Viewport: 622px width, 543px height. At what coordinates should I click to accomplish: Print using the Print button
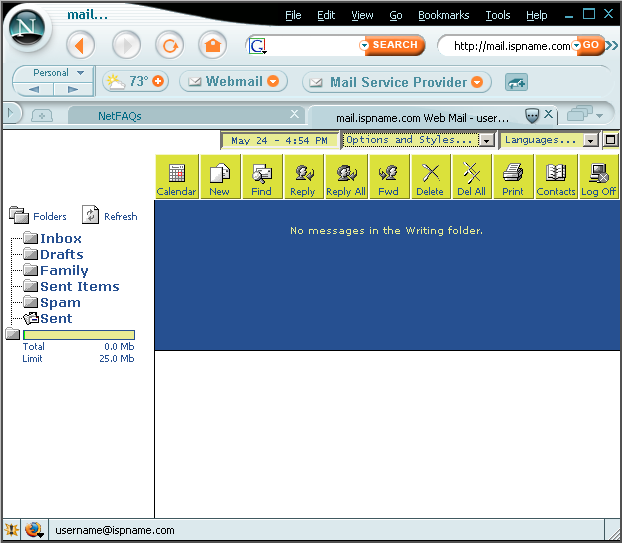coord(513,177)
